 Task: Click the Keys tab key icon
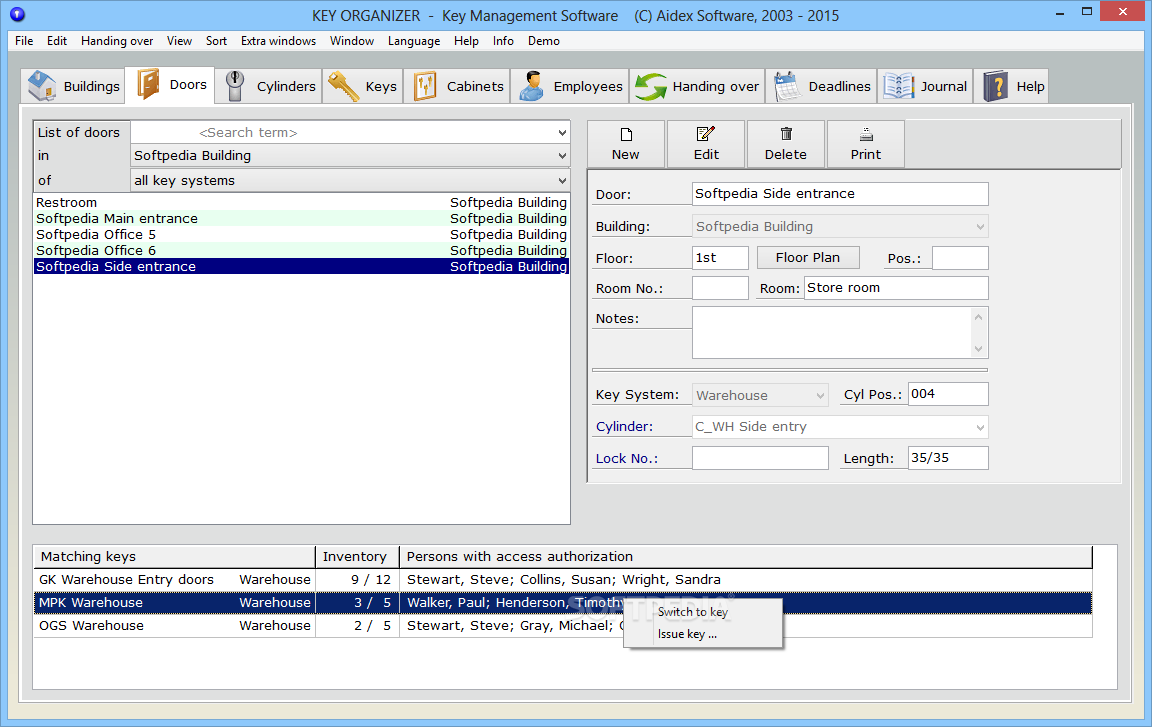343,86
